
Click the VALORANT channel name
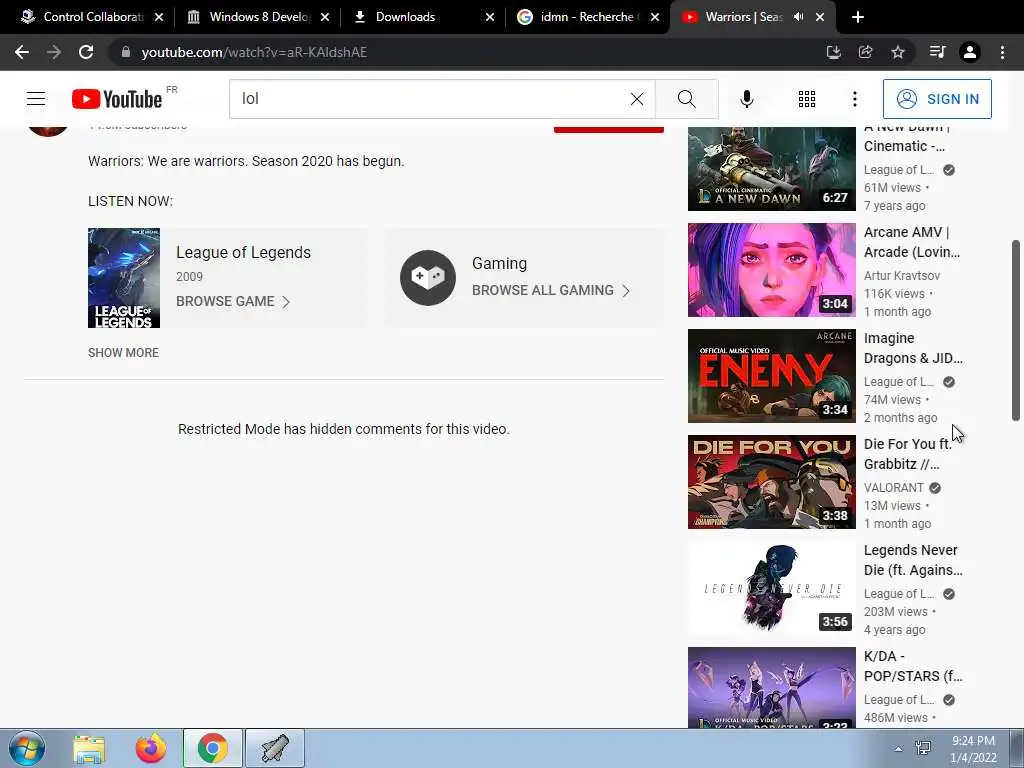893,488
